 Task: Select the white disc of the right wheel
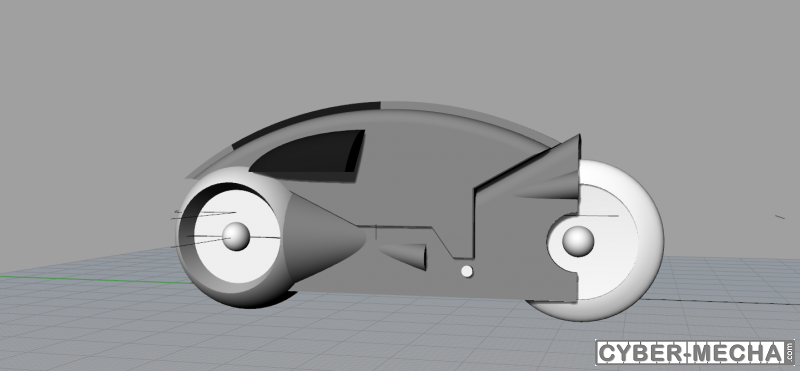(x=607, y=242)
